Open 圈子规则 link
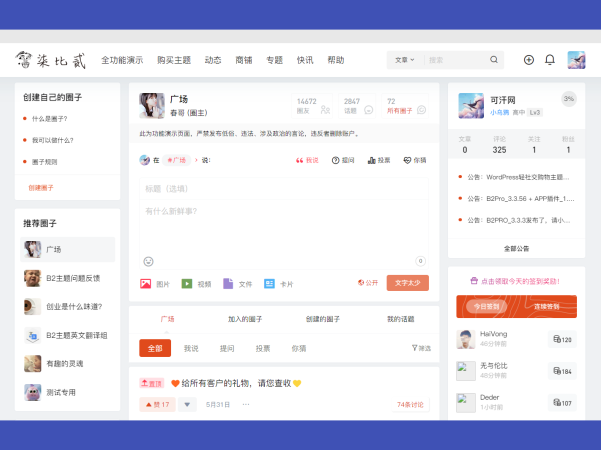 point(44,162)
